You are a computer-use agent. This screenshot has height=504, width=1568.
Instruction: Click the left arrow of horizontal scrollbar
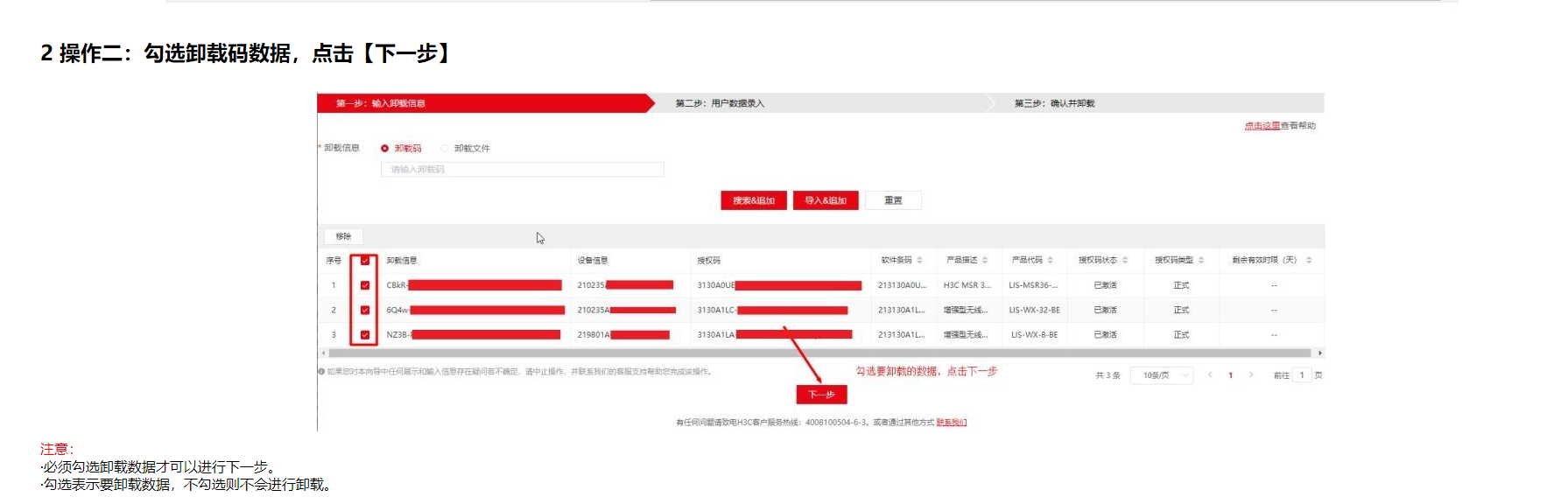click(x=323, y=353)
